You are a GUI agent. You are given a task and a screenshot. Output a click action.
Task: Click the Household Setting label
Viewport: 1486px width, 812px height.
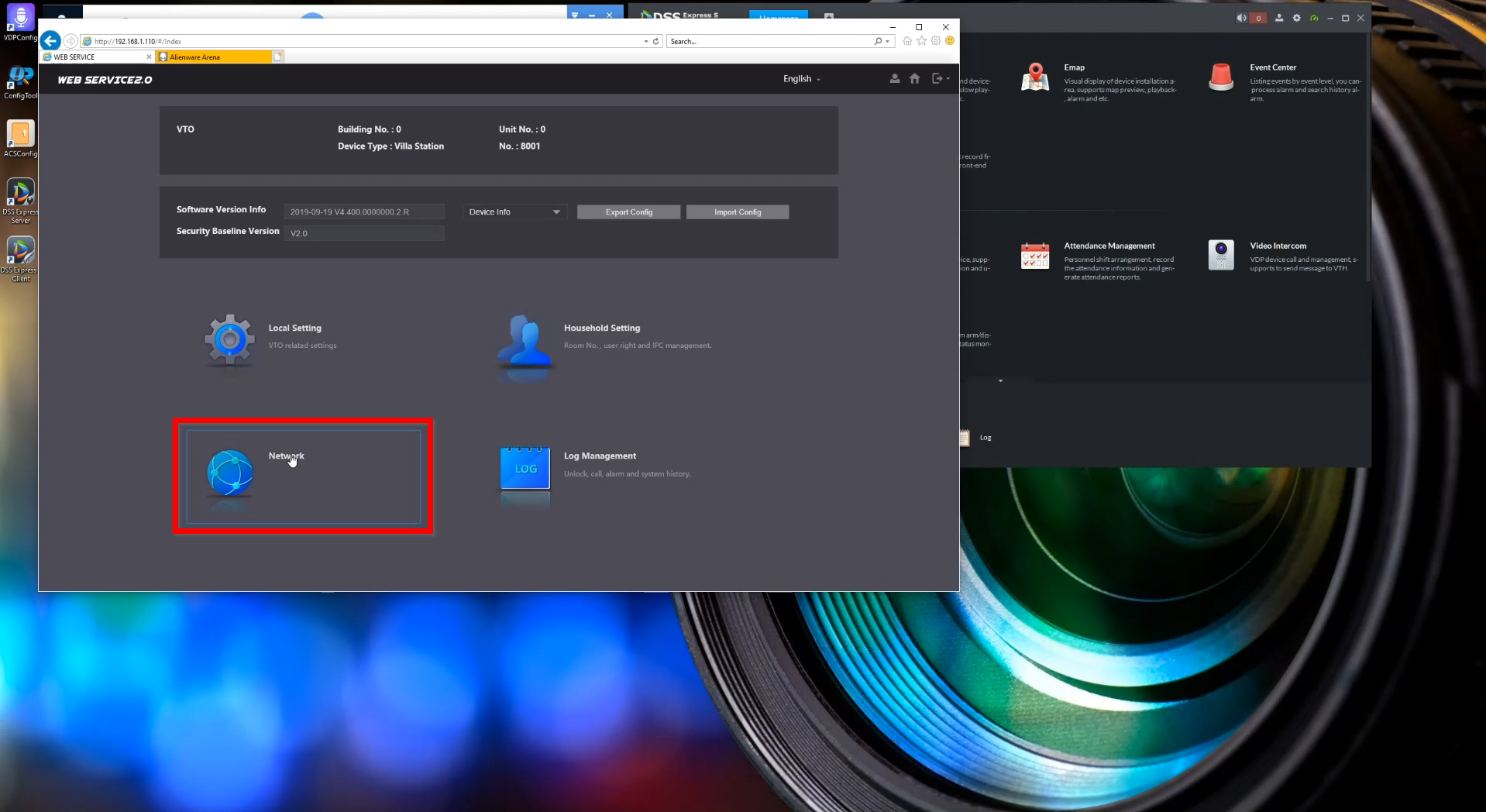click(x=602, y=329)
